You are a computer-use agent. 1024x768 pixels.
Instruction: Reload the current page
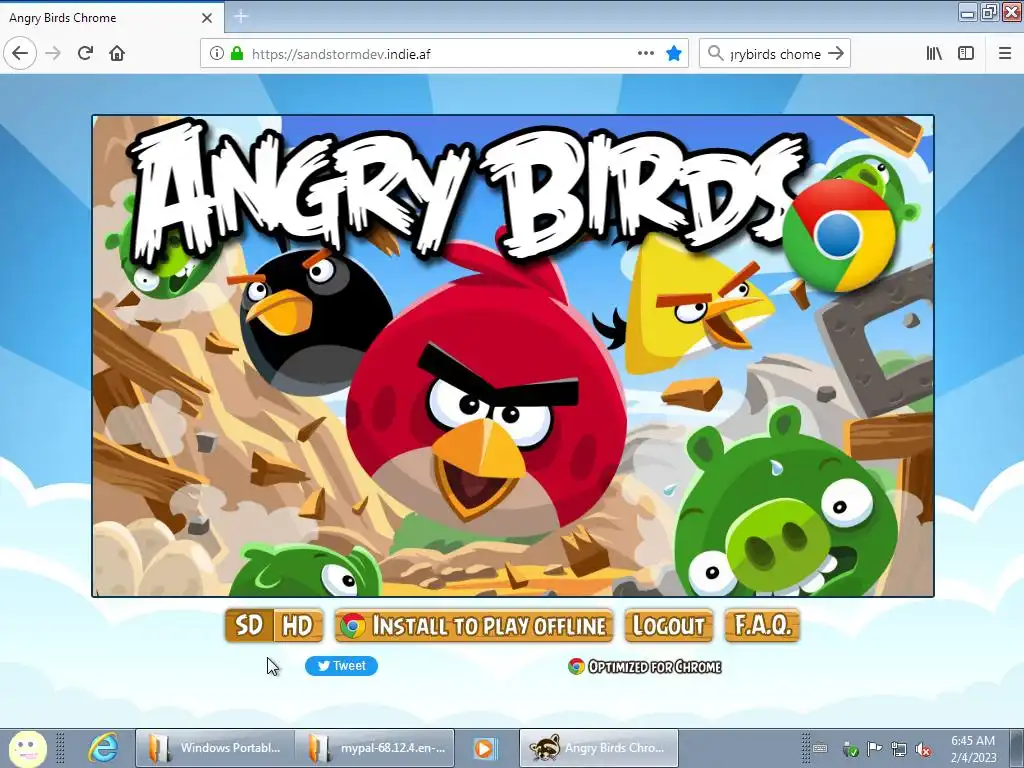[x=85, y=54]
